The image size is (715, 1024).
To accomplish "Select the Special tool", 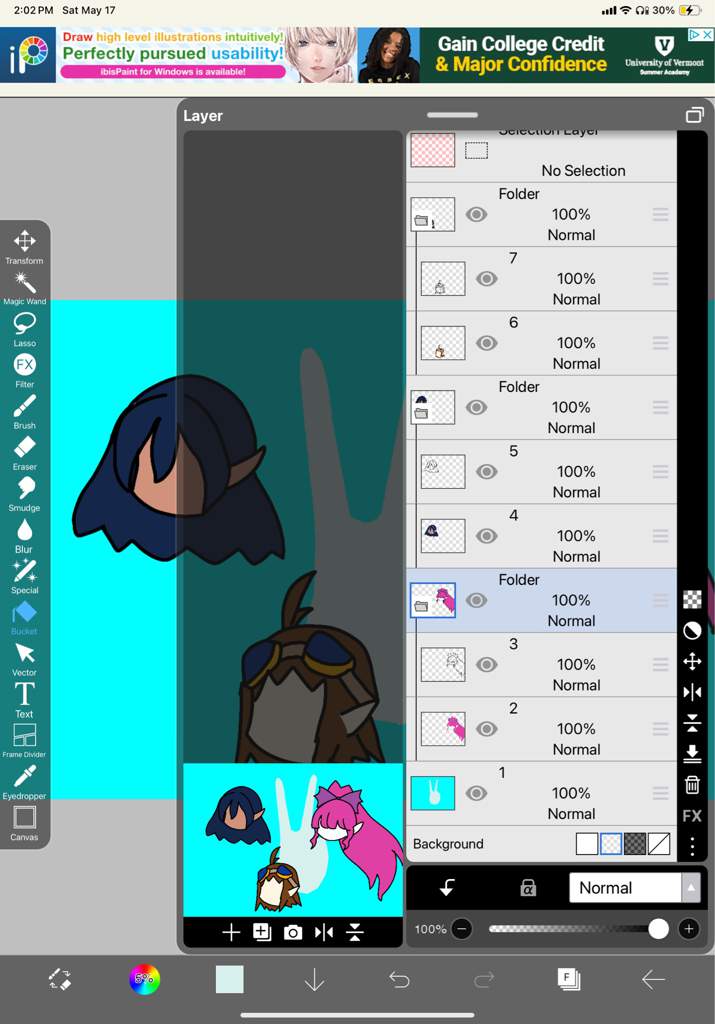I will point(24,577).
